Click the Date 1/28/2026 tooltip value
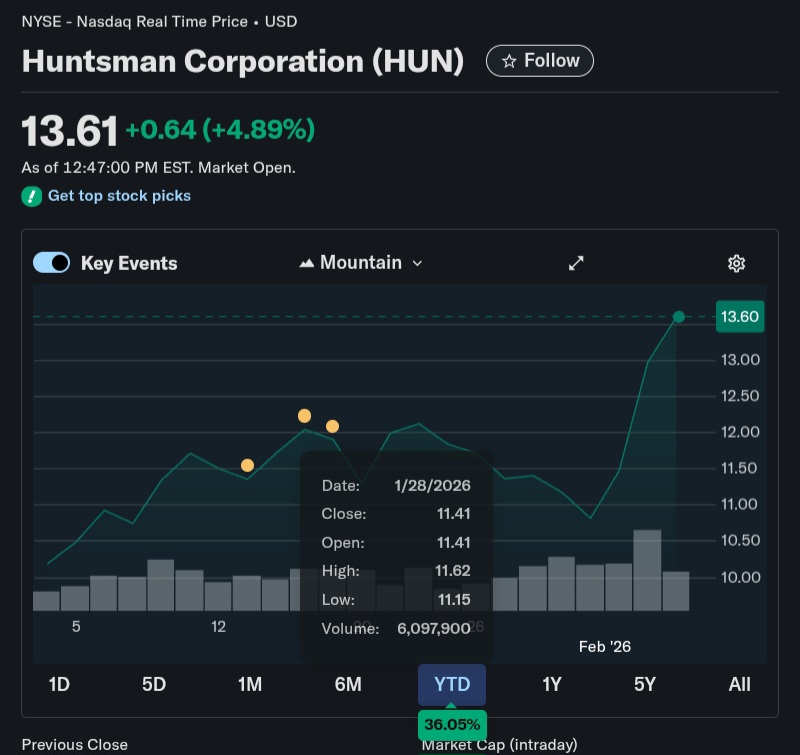 point(432,485)
